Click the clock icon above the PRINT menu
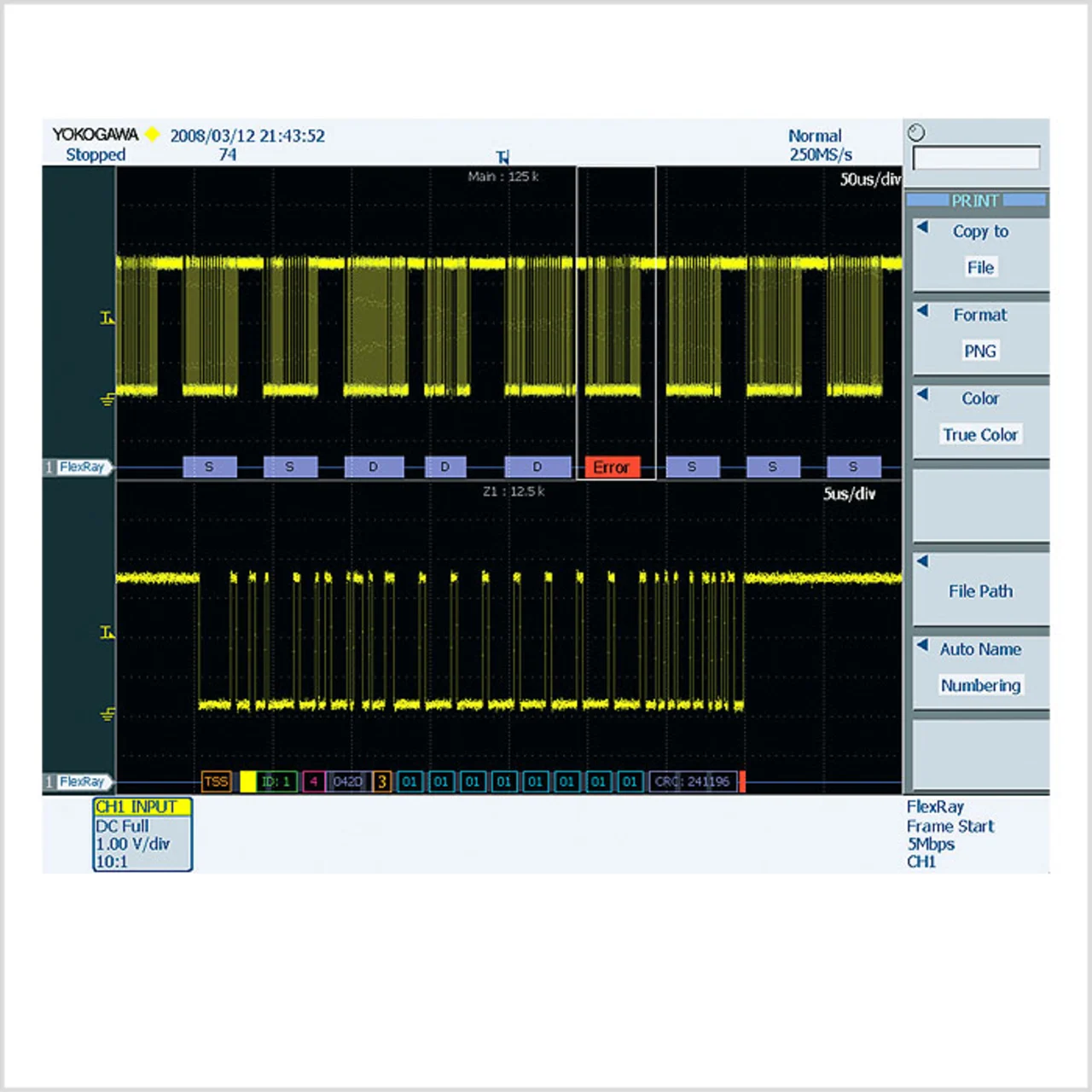Viewport: 1092px width, 1092px height. click(x=916, y=133)
